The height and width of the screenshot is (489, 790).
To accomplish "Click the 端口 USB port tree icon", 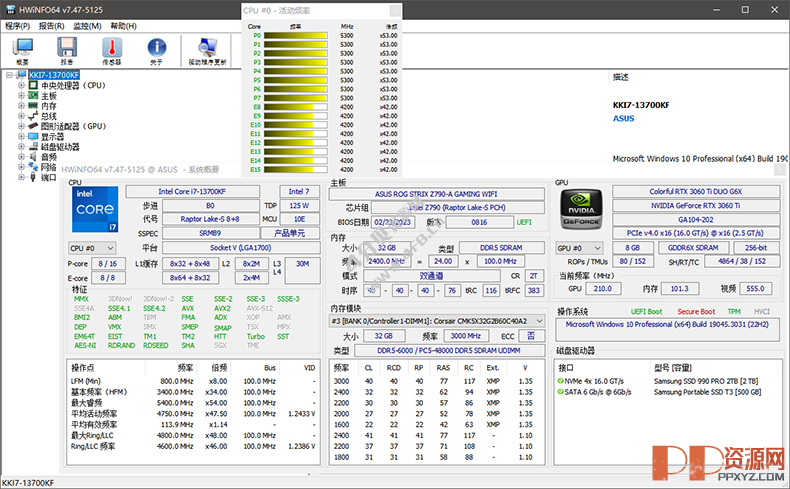I will click(33, 177).
